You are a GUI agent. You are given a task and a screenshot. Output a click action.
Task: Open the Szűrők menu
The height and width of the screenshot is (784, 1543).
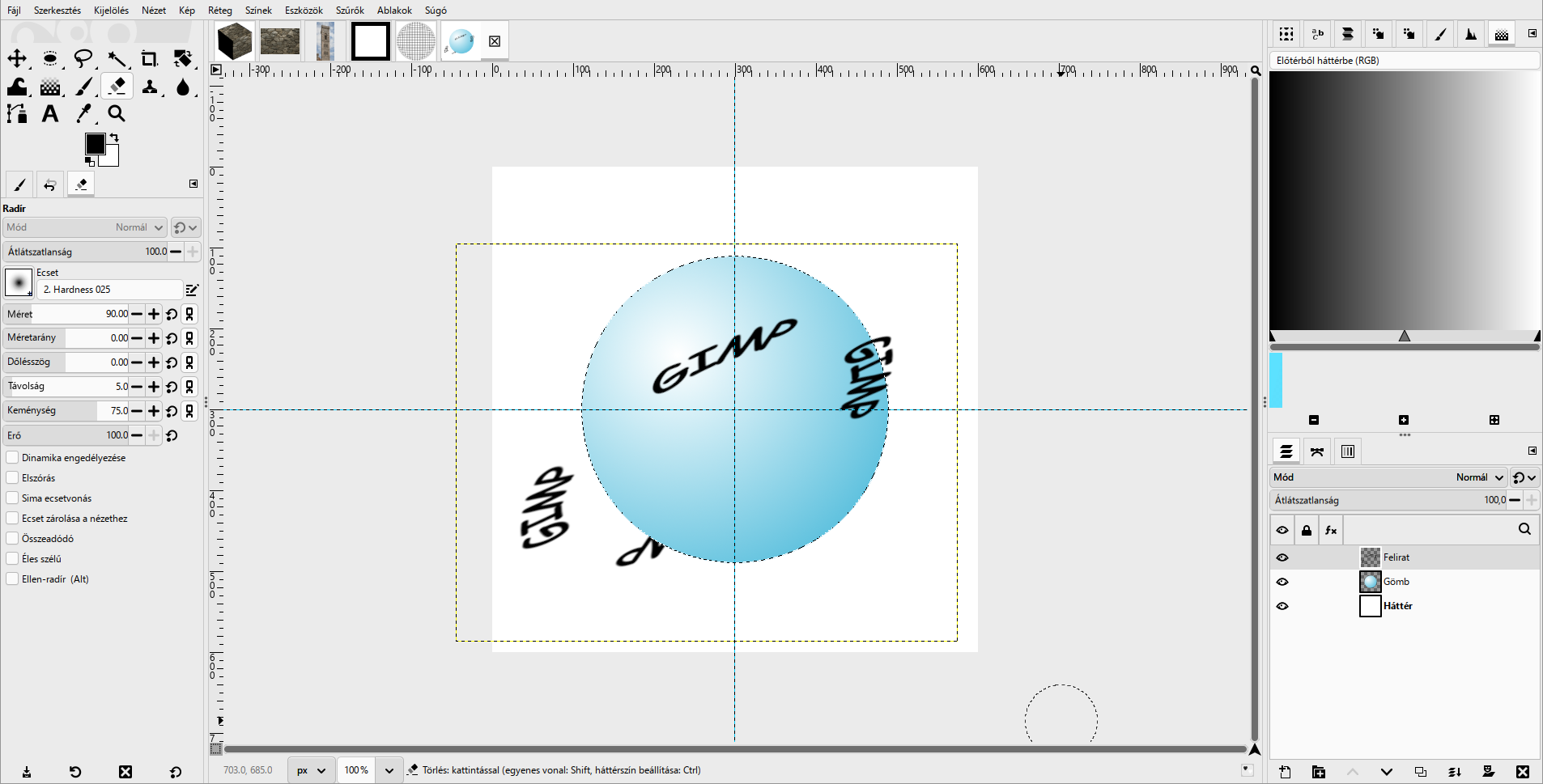coord(350,11)
